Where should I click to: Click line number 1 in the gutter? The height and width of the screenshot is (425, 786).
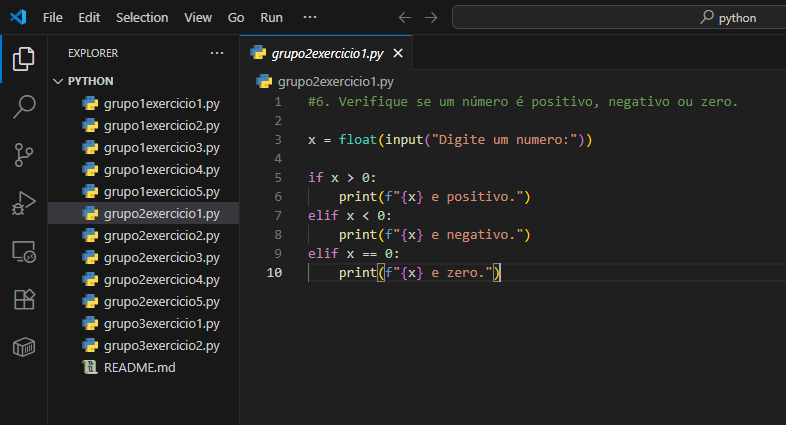pos(278,102)
